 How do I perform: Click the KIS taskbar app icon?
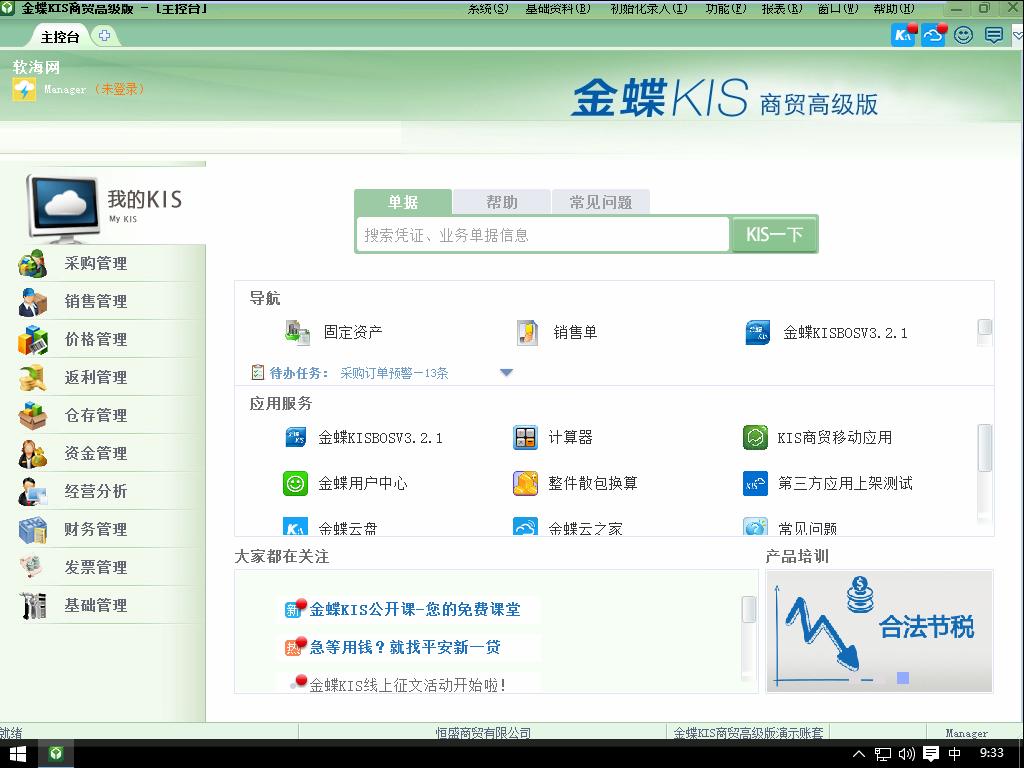[x=56, y=754]
